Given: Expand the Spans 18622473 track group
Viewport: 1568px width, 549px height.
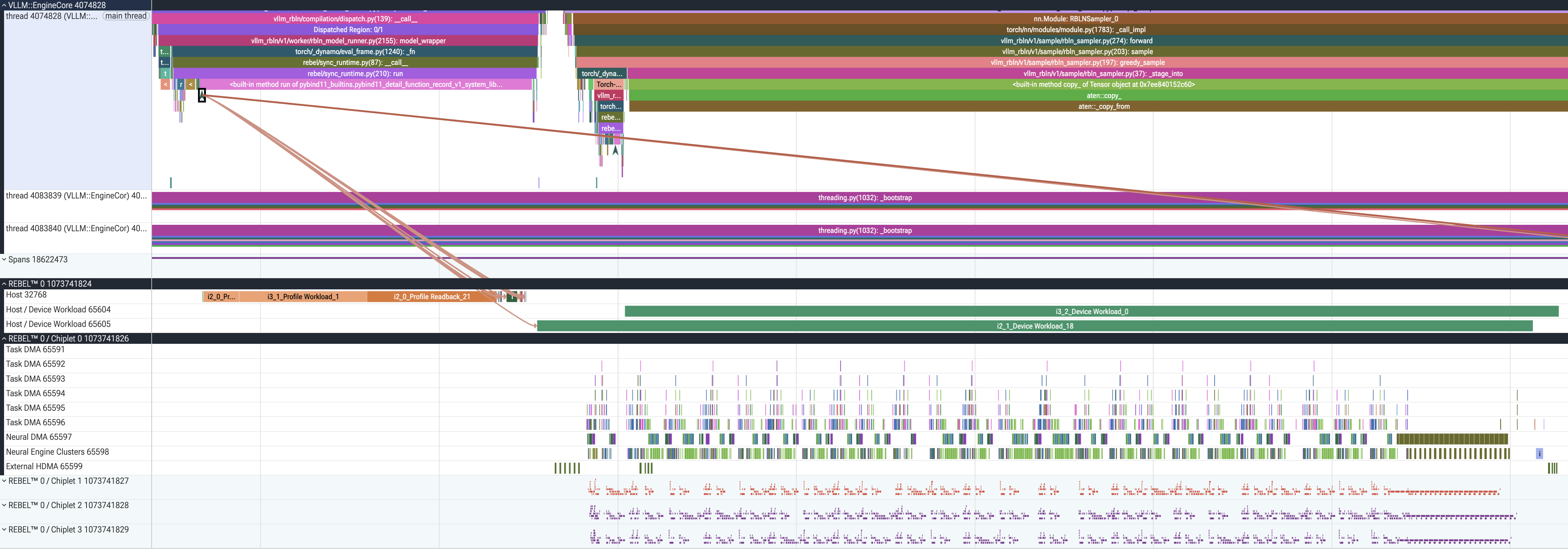Looking at the screenshot, I should pyautogui.click(x=4, y=260).
